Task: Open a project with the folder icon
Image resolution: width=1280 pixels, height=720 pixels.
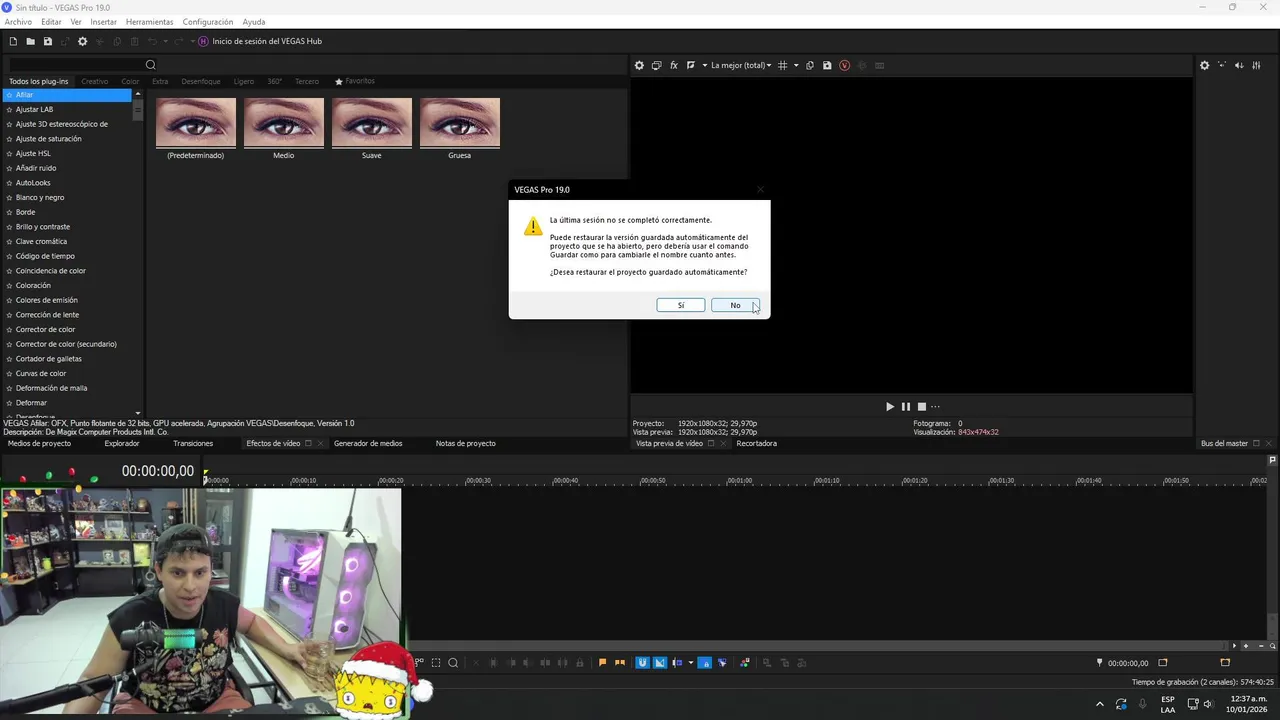Action: [30, 41]
